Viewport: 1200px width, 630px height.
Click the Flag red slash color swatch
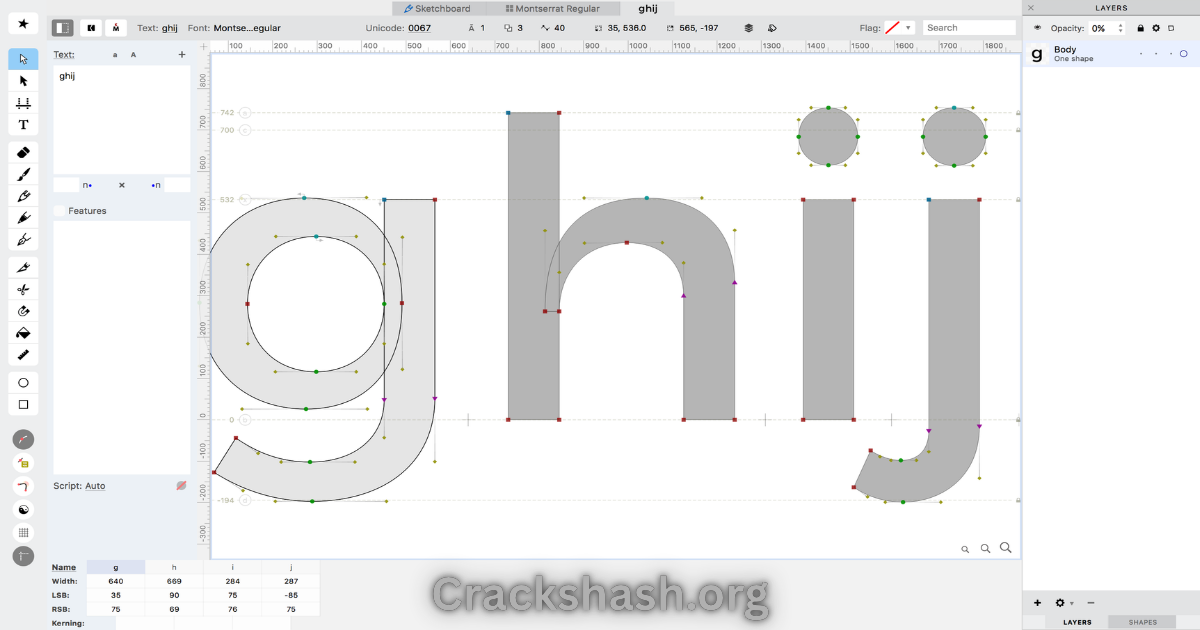pyautogui.click(x=893, y=28)
